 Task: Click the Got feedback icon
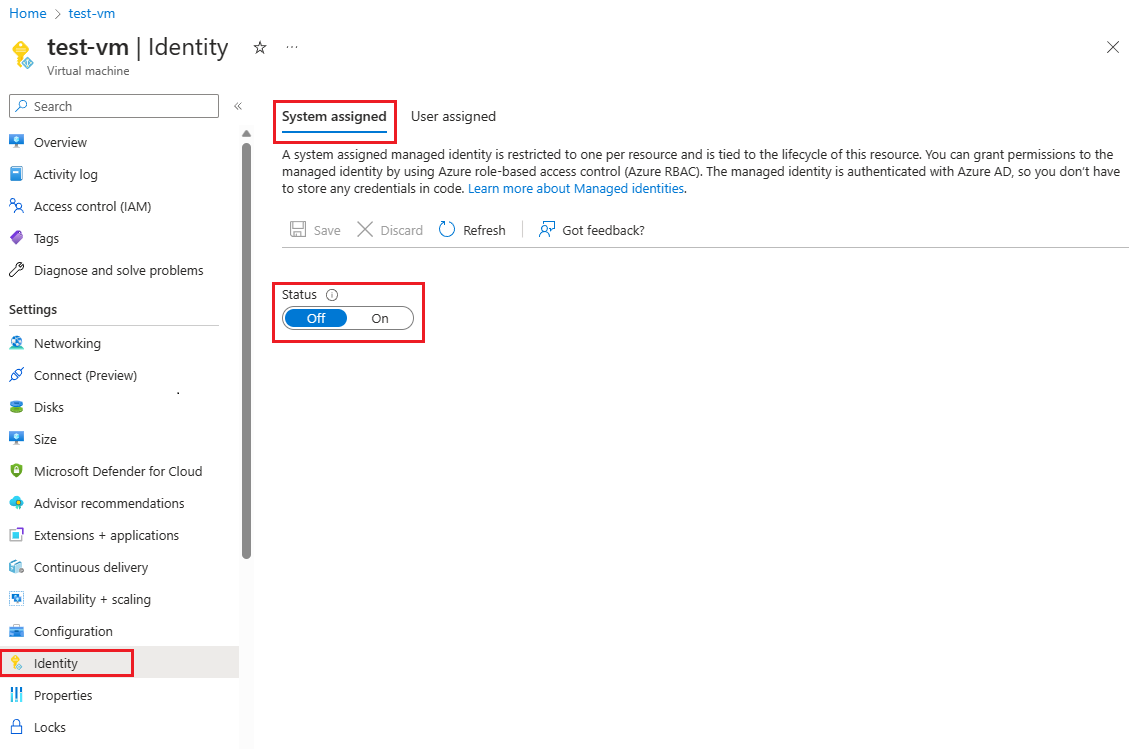547,230
